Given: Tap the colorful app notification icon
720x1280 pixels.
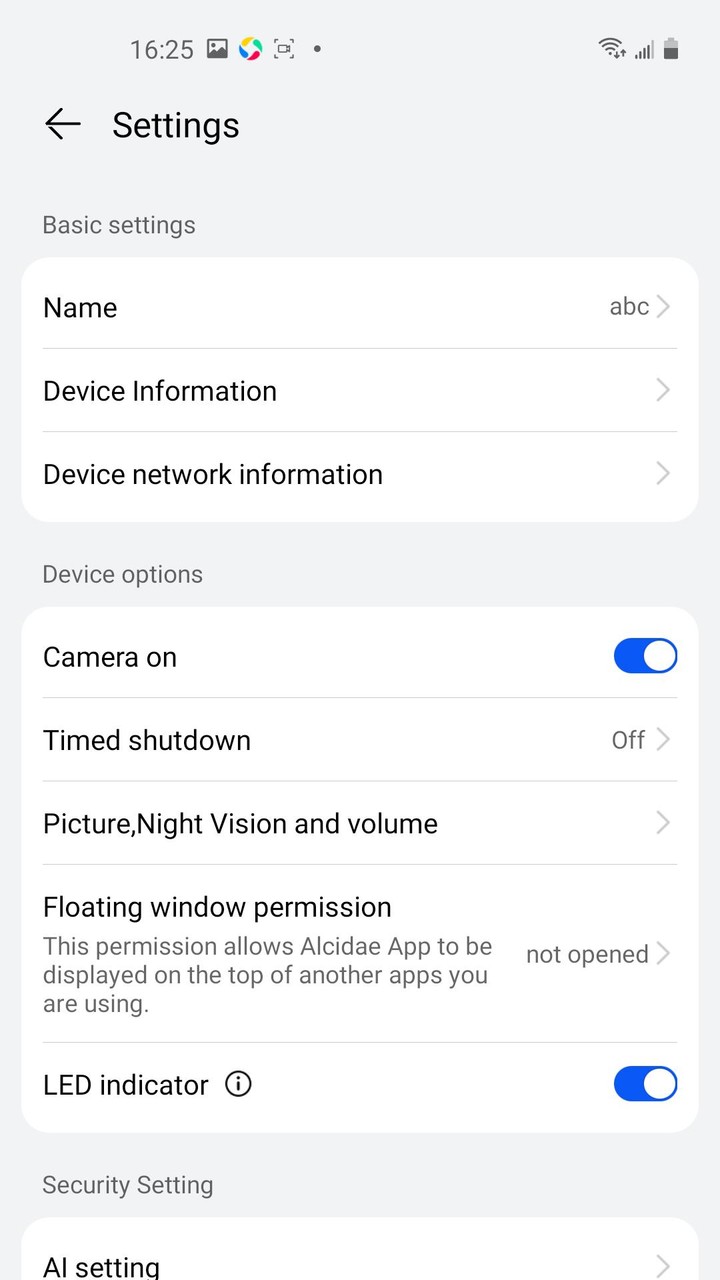Looking at the screenshot, I should (x=250, y=48).
